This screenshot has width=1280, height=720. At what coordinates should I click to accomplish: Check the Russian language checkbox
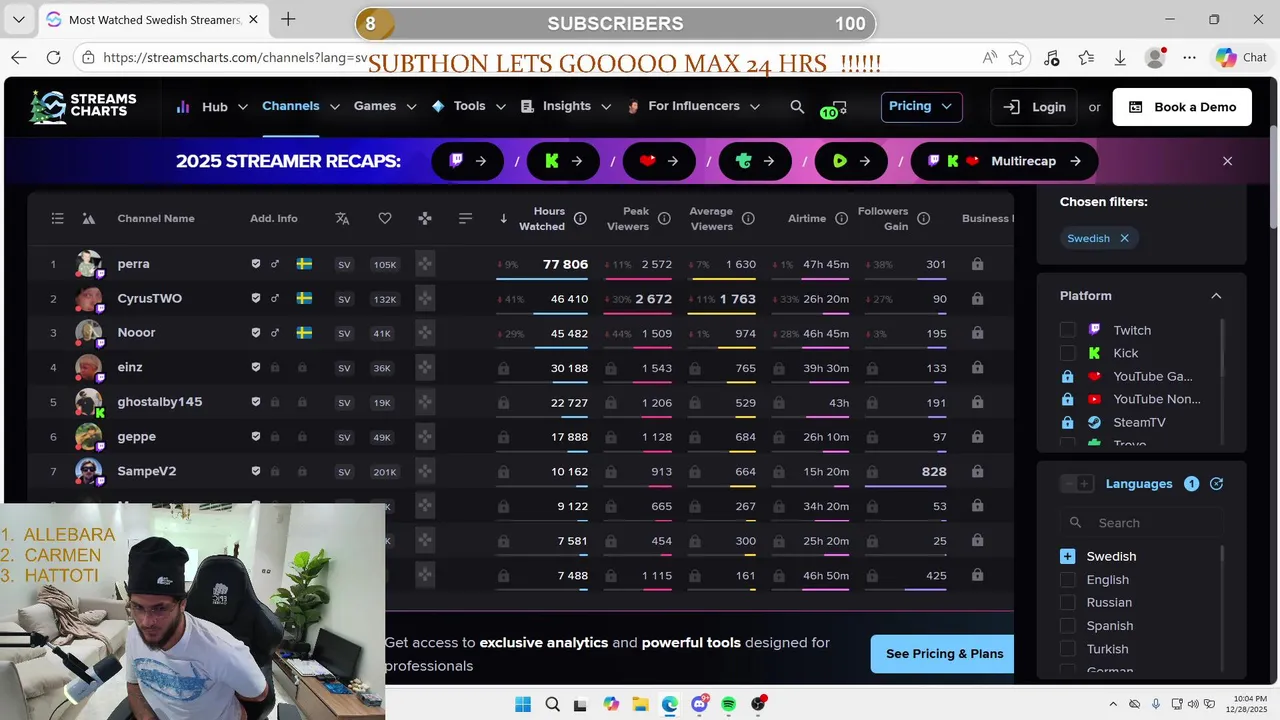(x=1067, y=602)
